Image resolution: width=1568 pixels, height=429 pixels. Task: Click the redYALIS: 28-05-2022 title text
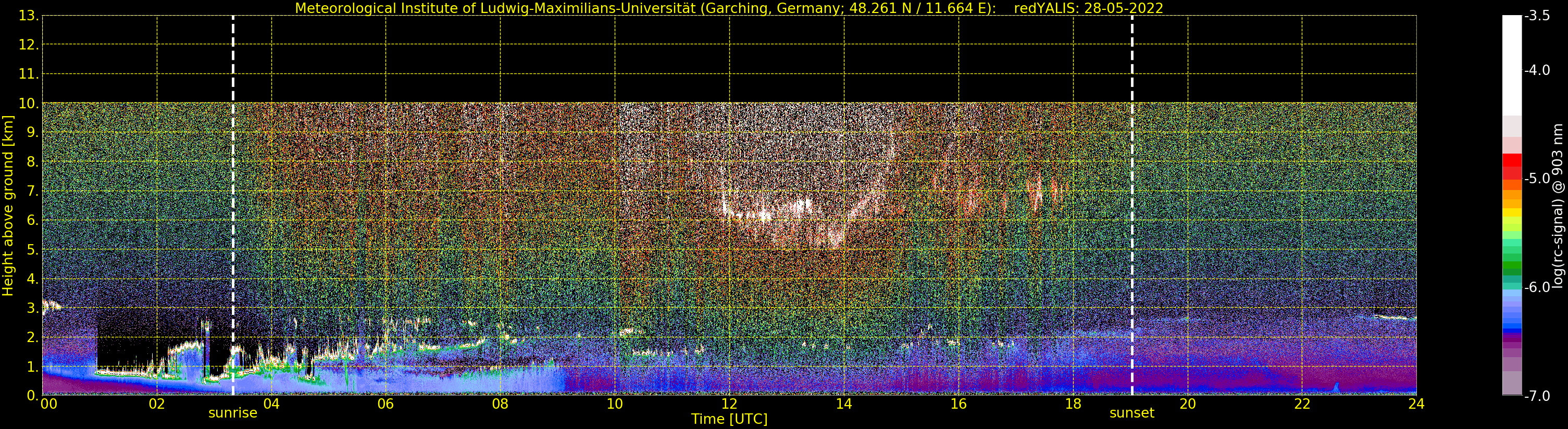pyautogui.click(x=1088, y=8)
